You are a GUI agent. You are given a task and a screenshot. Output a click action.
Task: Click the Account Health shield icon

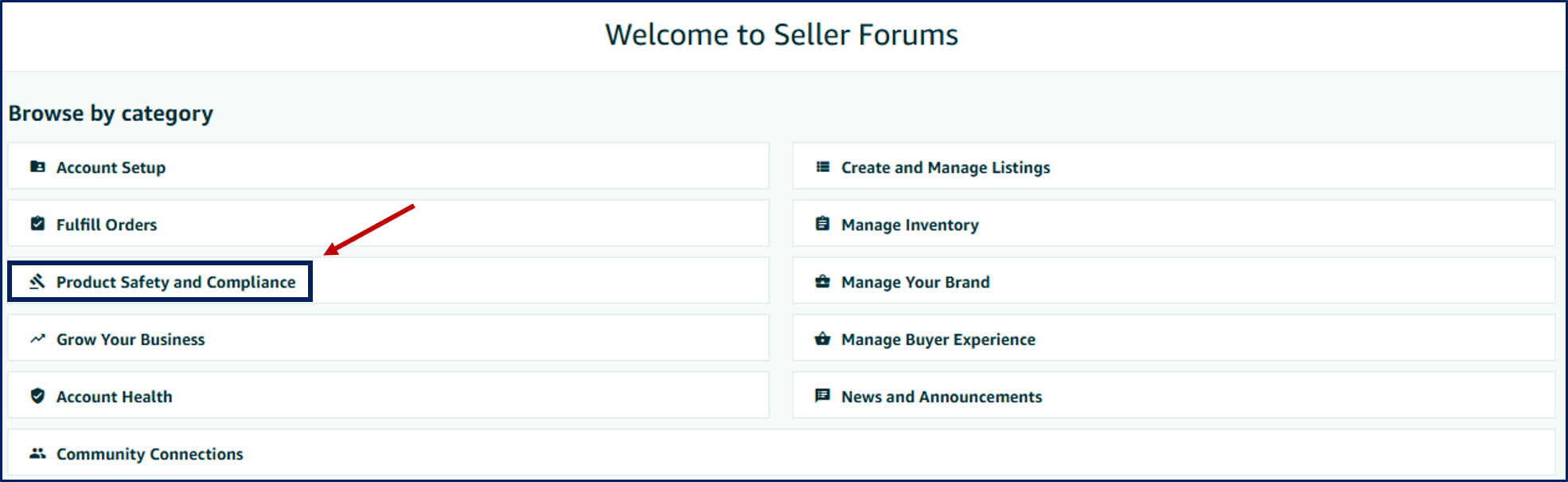click(37, 396)
